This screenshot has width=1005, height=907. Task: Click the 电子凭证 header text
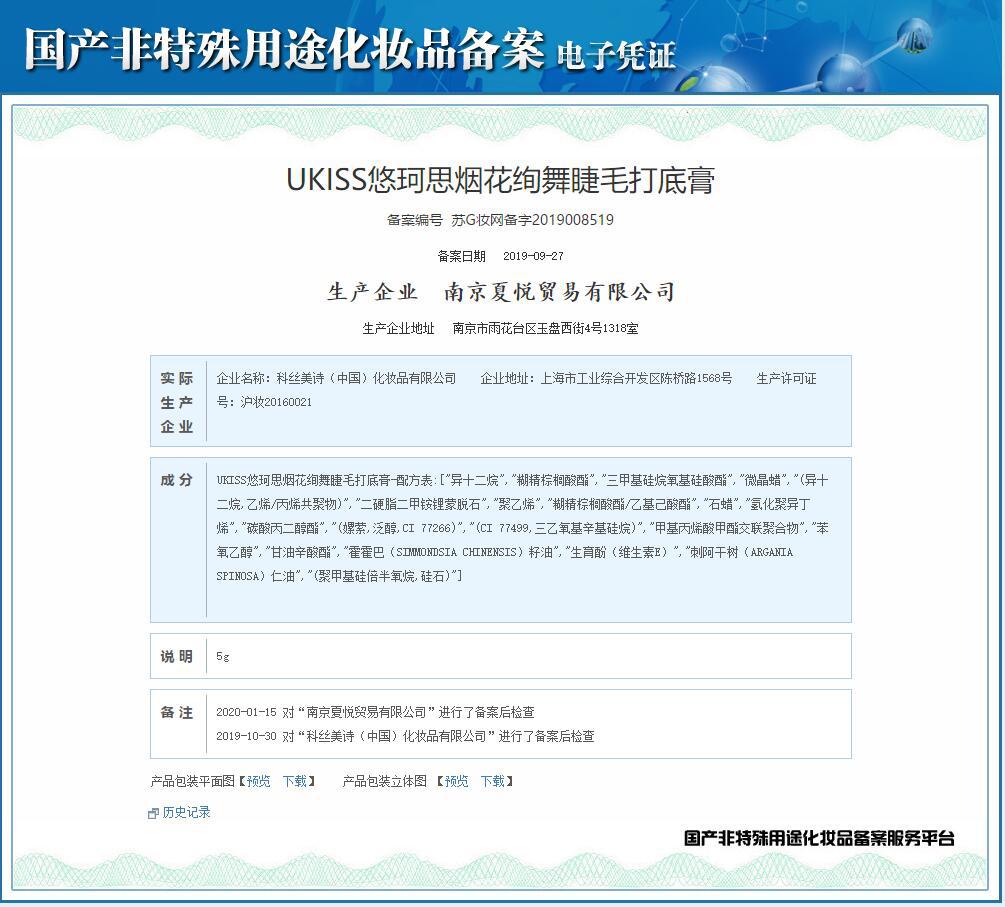616,55
